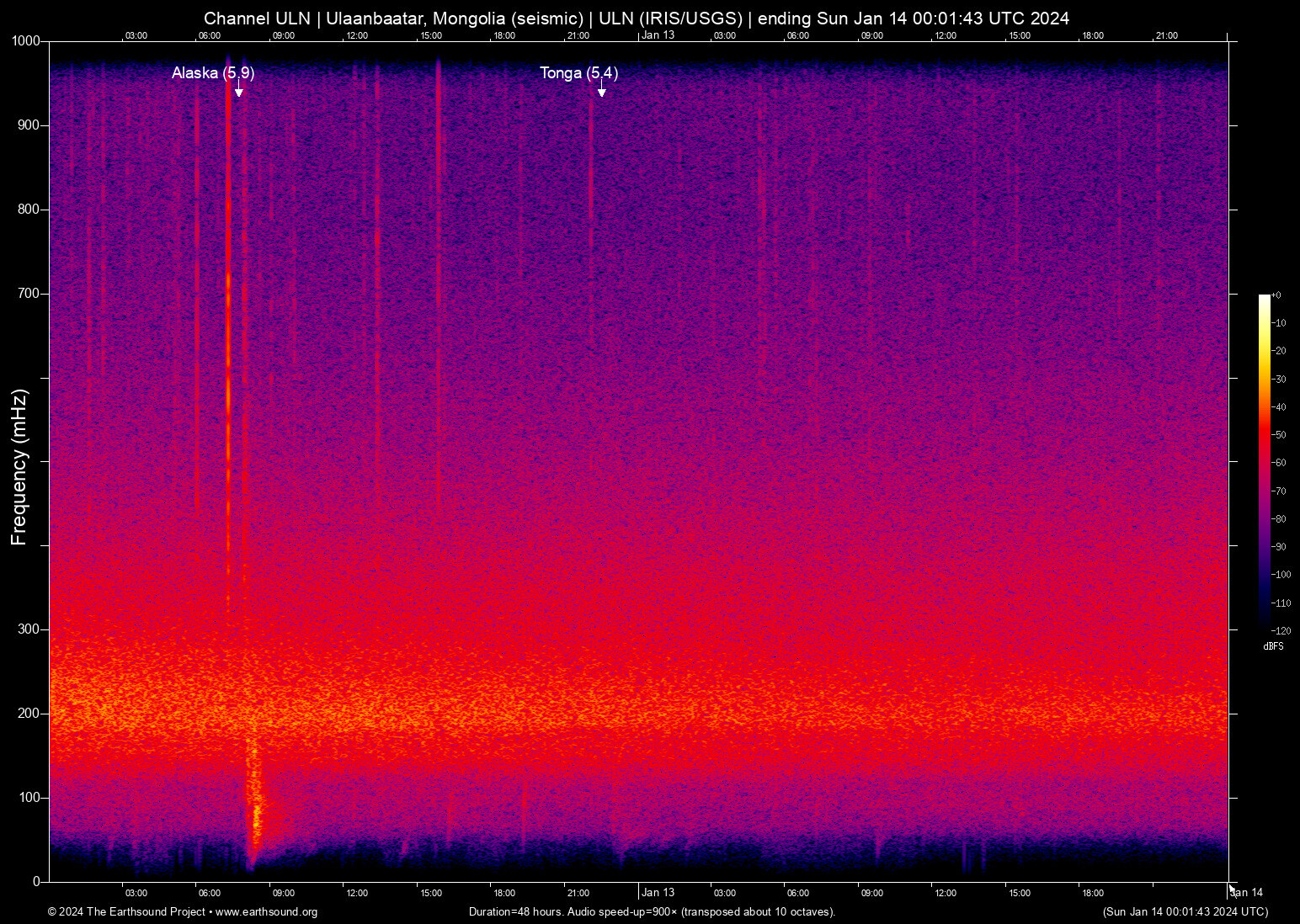Image resolution: width=1300 pixels, height=924 pixels.
Task: Click the Tonga (5.4) earthquake marker
Action: (x=578, y=73)
